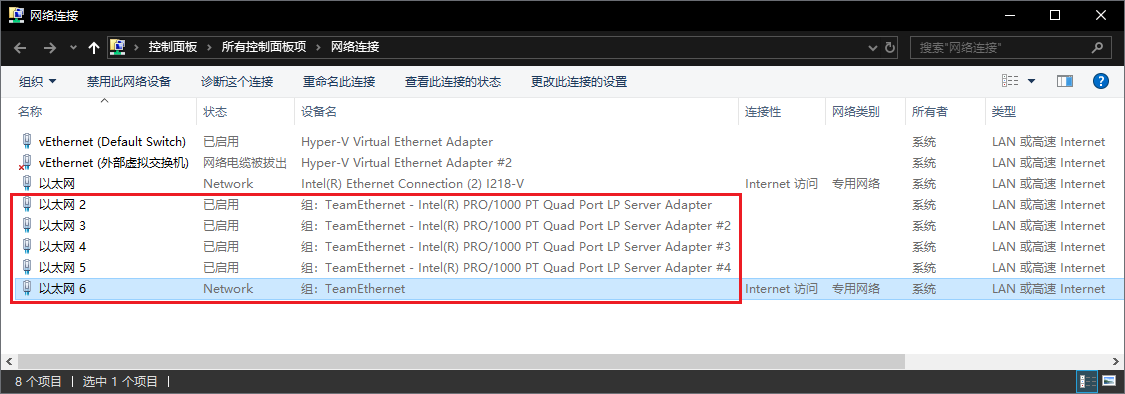The width and height of the screenshot is (1125, 394).
Task: Choose 重命名此连接 from the command bar
Action: [339, 82]
